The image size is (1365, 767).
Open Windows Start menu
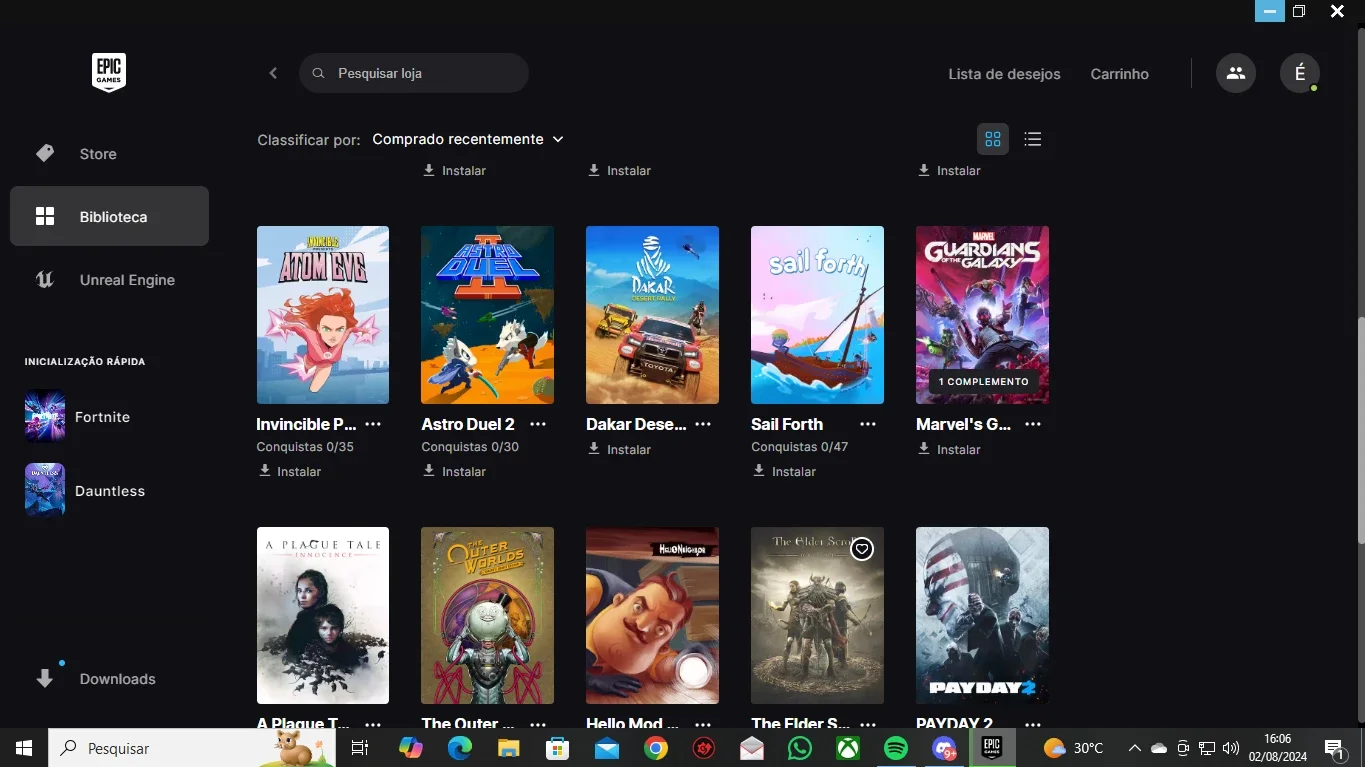pos(24,748)
